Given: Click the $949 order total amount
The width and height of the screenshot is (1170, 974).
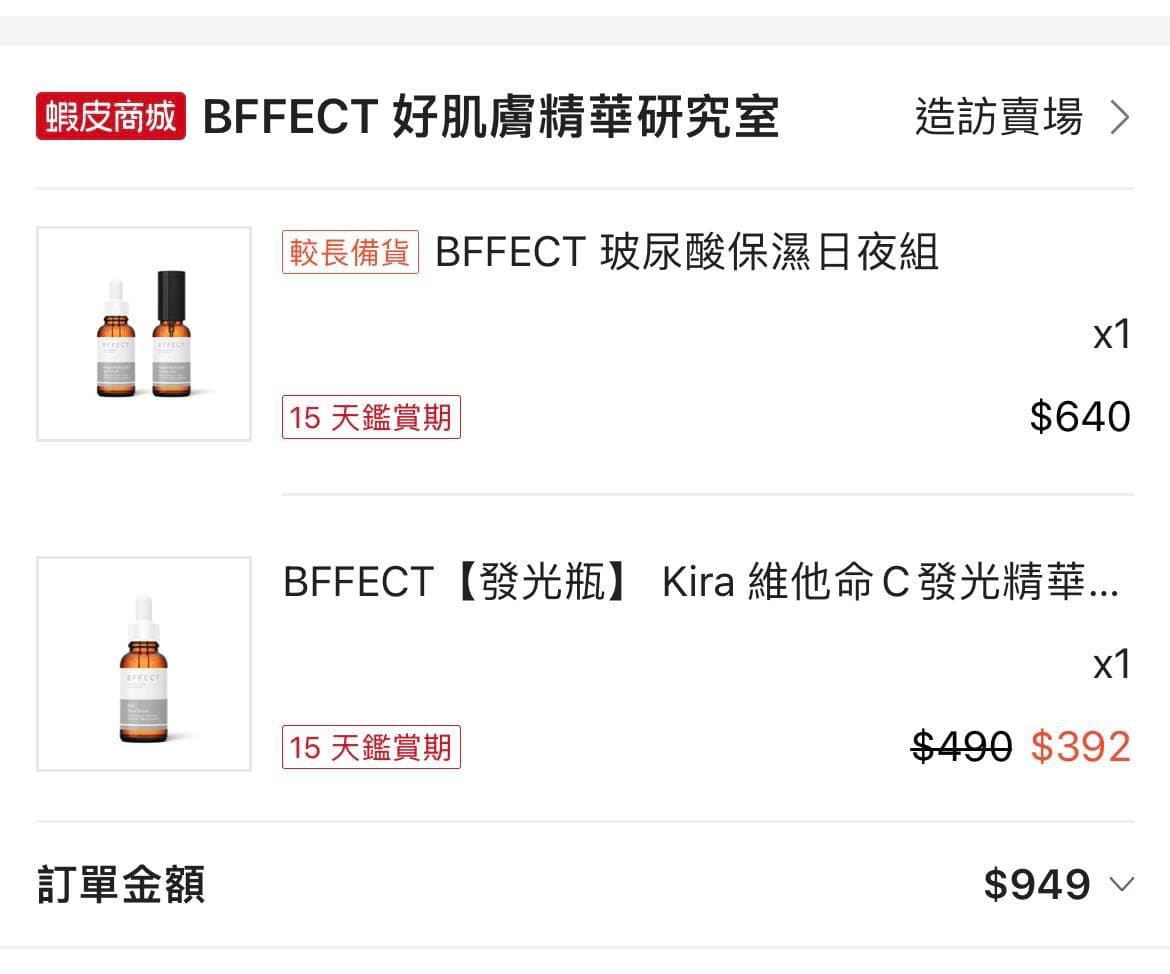Looking at the screenshot, I should pos(1037,885).
